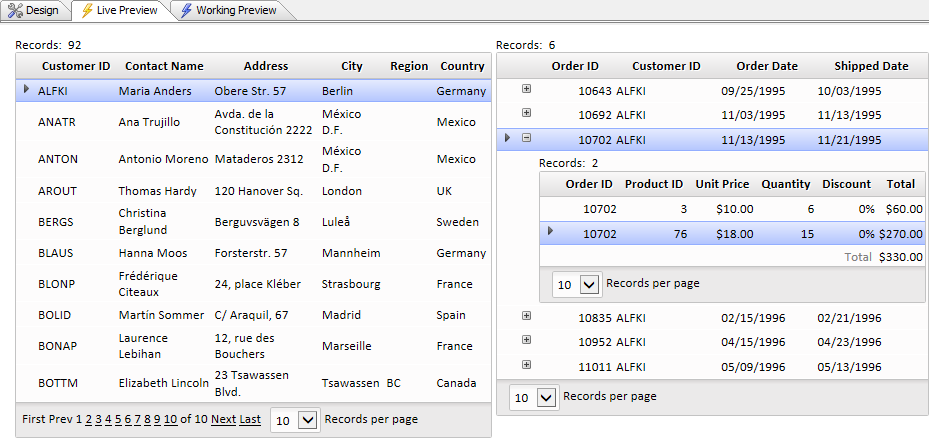Sort orders by Order Date header
The image size is (929, 438).
[767, 66]
